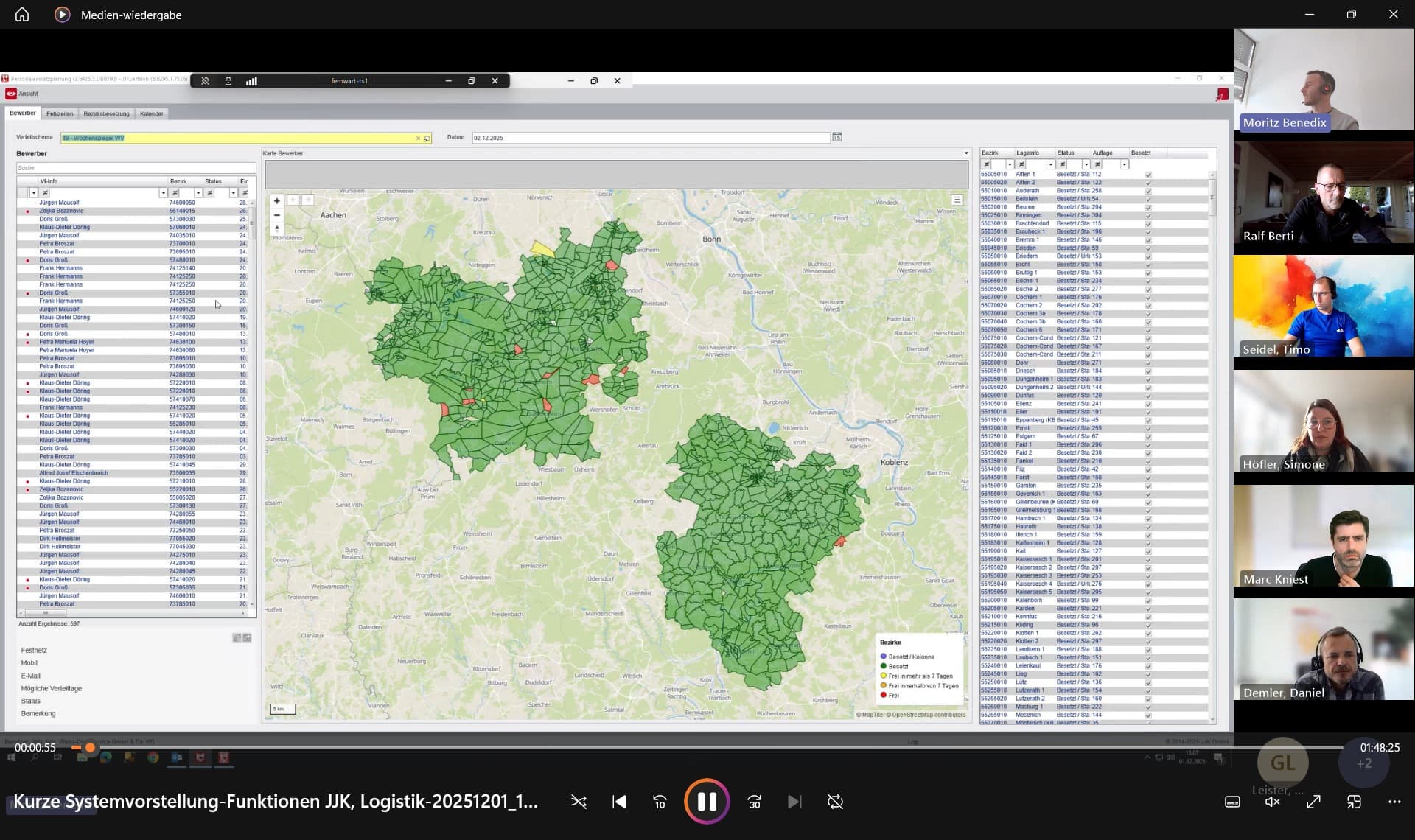Expand the Karte Bewerber panel dropdown
Image resolution: width=1415 pixels, height=840 pixels.
coord(966,153)
